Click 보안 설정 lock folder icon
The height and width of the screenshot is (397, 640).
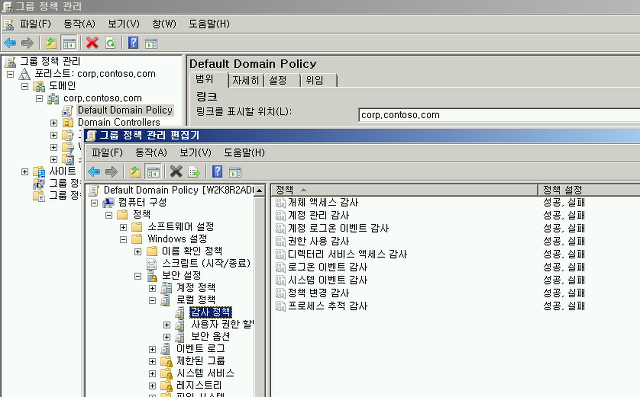click(151, 275)
